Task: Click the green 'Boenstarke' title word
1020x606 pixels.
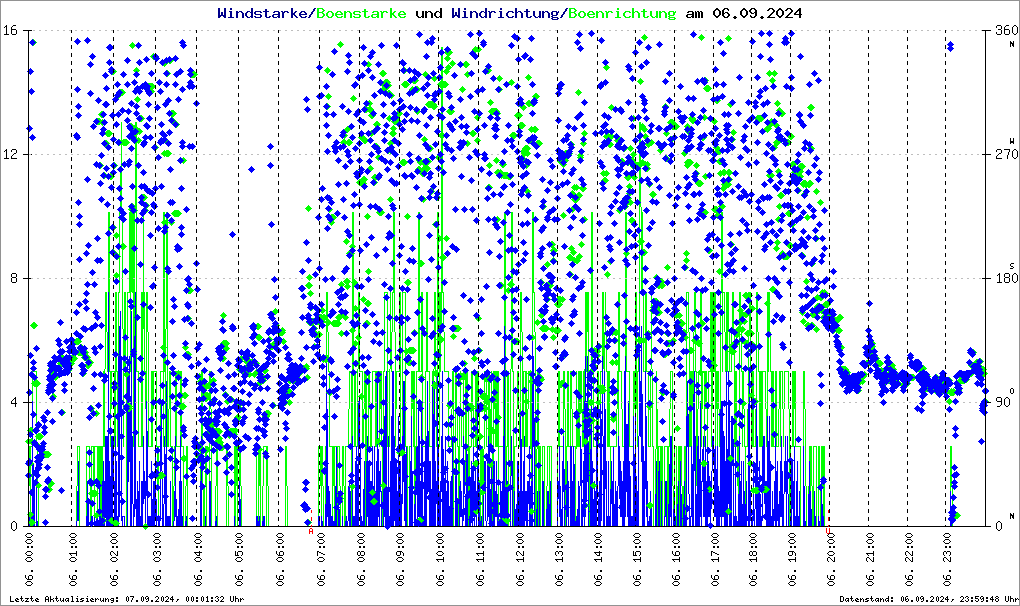Action: [x=361, y=13]
